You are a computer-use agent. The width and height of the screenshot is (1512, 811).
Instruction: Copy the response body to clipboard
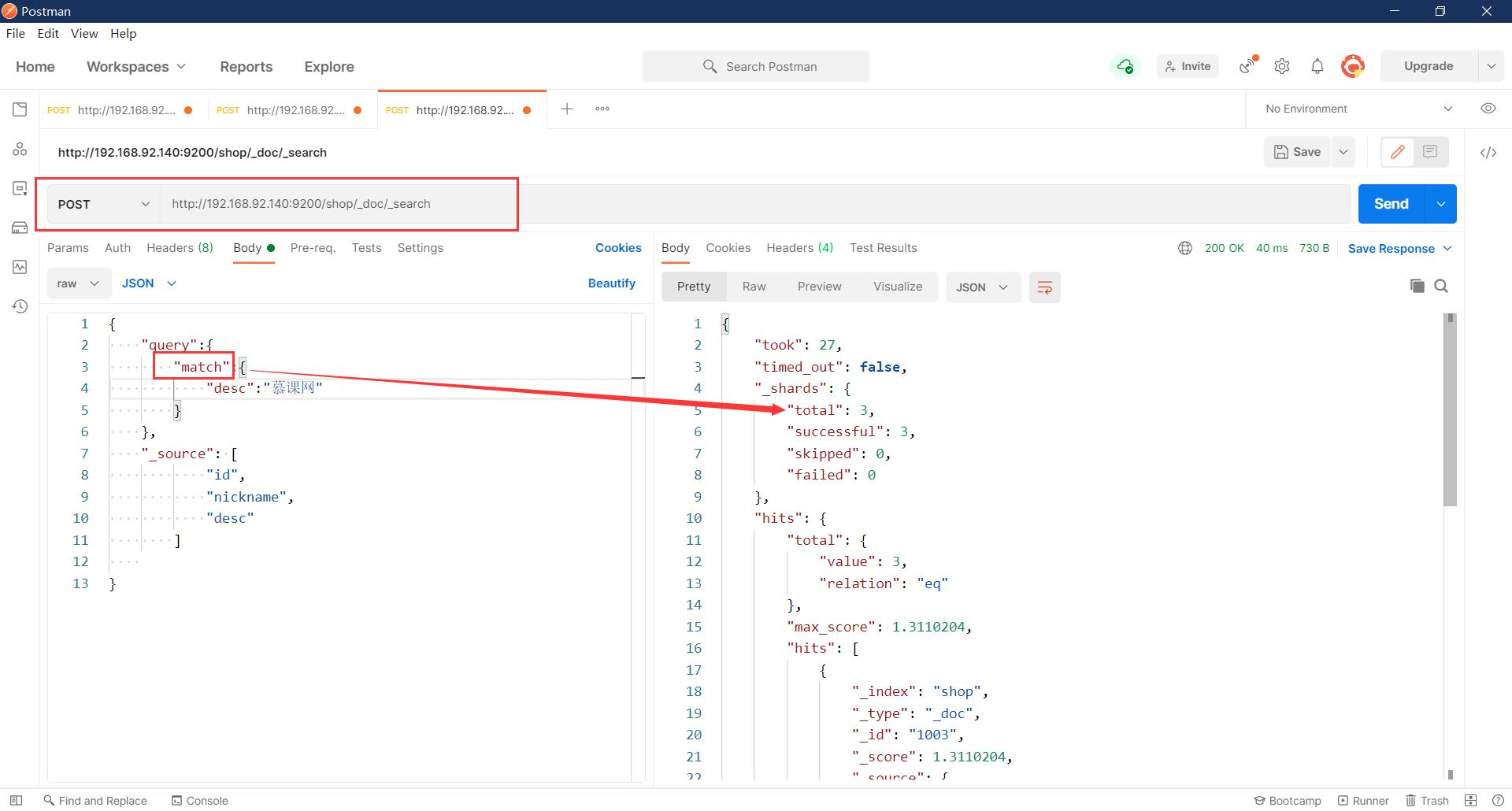coord(1417,286)
